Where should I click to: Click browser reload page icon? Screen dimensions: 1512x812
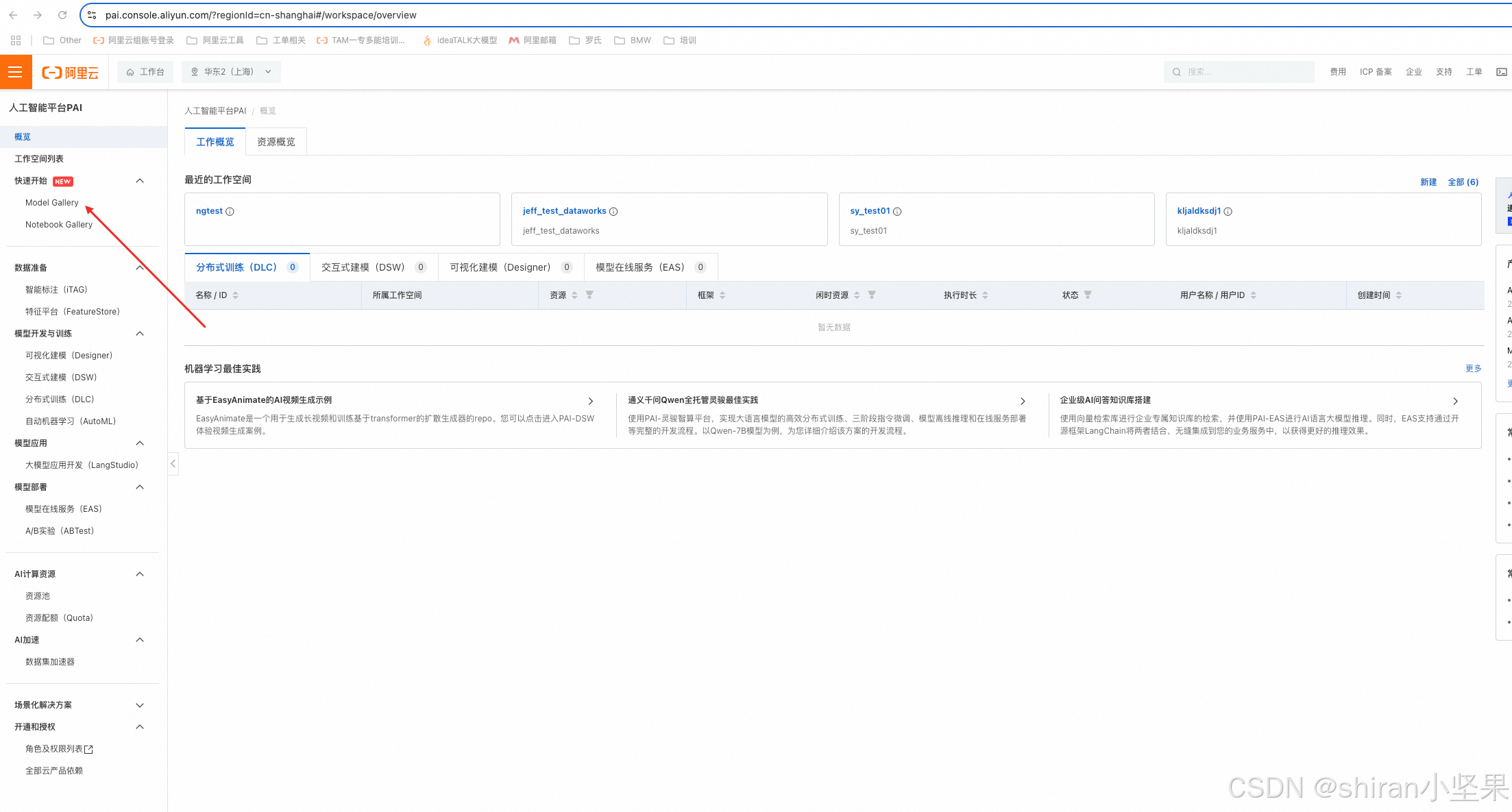pyautogui.click(x=62, y=15)
